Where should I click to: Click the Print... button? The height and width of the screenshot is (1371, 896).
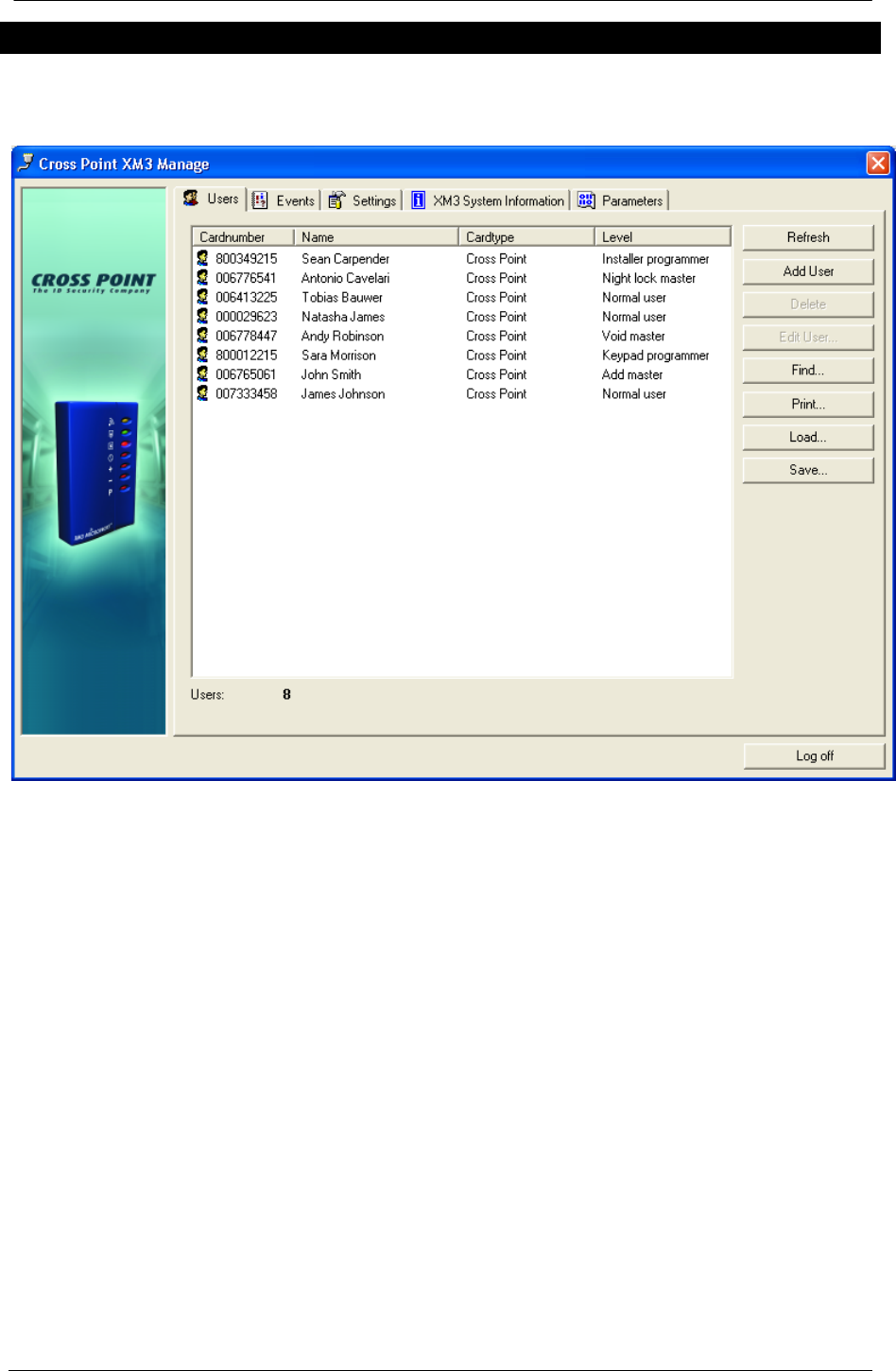808,404
